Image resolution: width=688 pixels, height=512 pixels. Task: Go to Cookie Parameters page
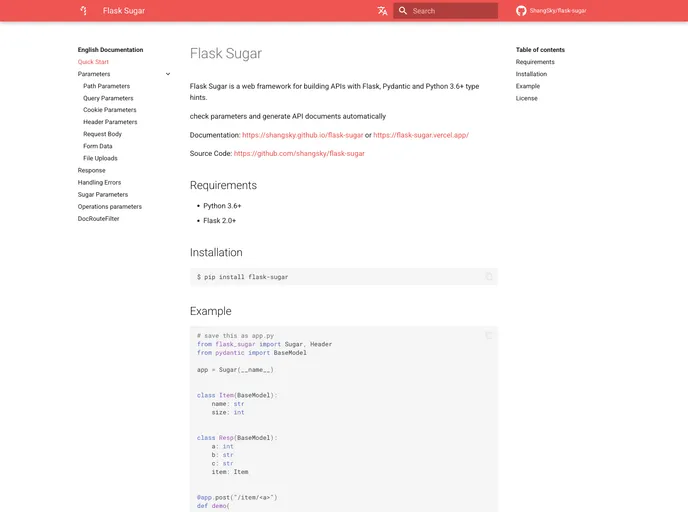coord(110,110)
